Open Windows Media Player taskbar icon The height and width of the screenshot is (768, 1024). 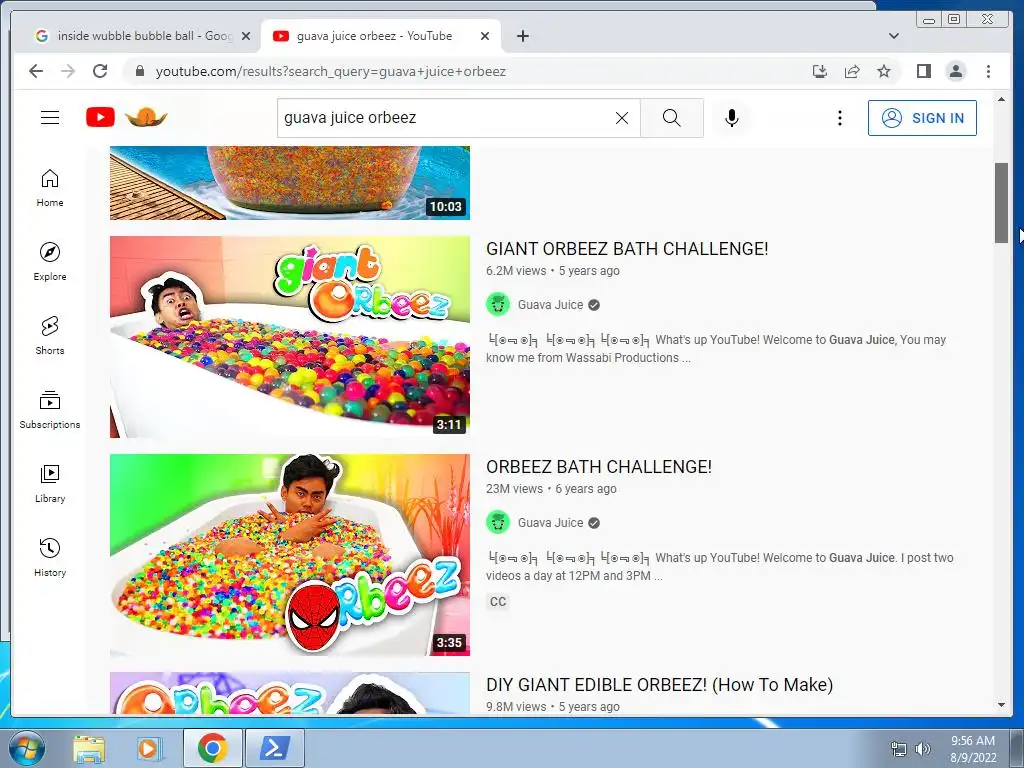[150, 749]
